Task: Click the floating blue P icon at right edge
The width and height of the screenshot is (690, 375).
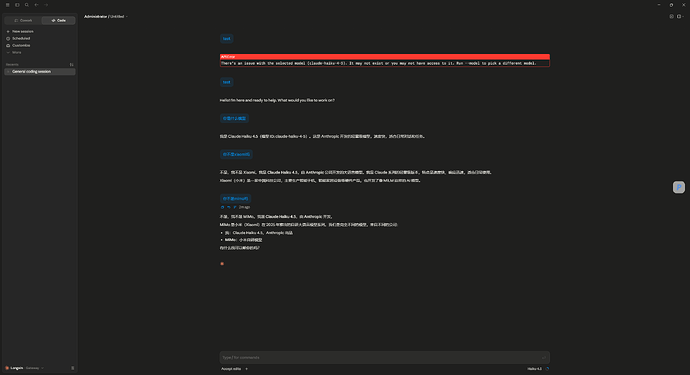Action: pyautogui.click(x=679, y=187)
